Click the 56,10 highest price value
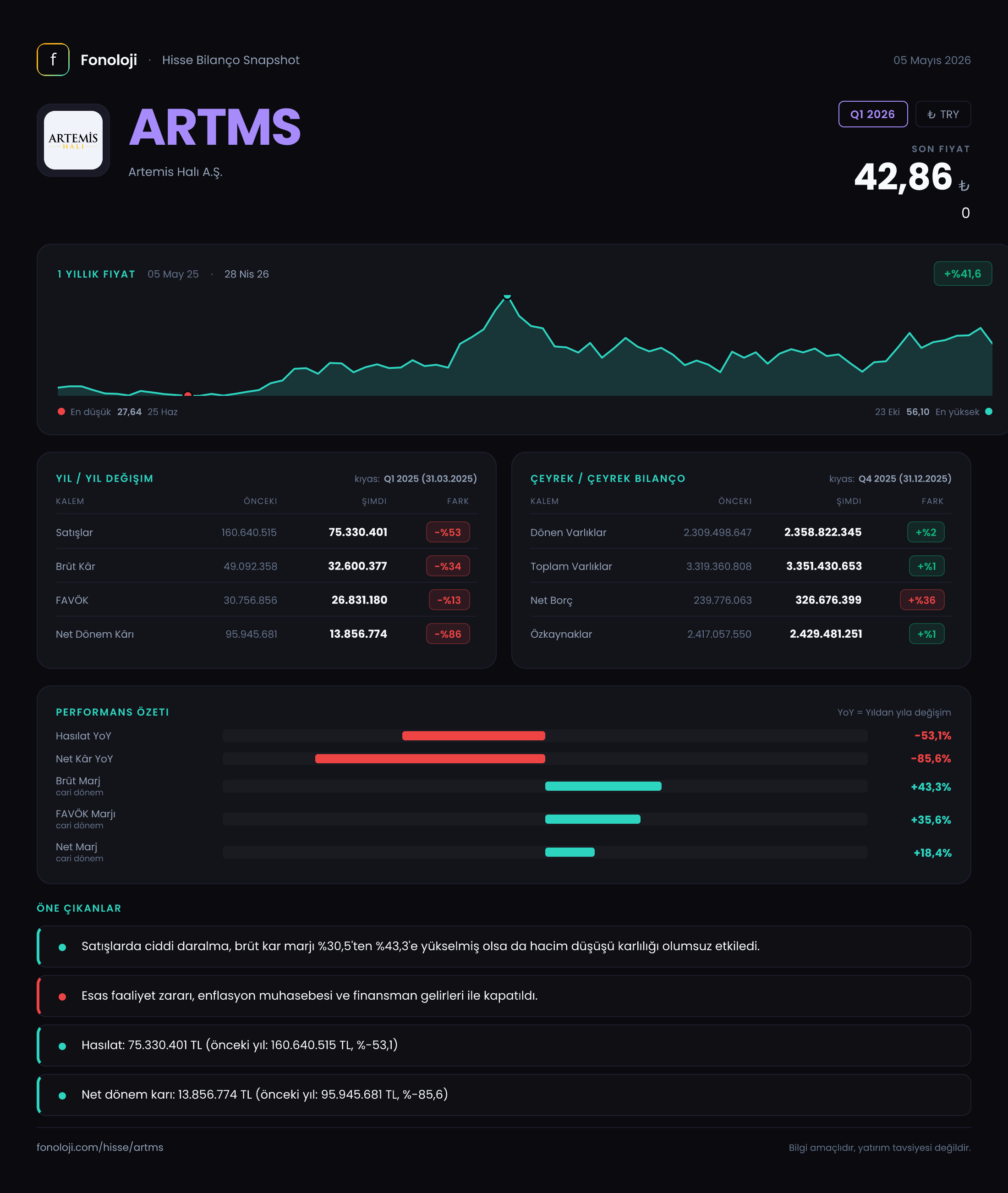 tap(918, 412)
